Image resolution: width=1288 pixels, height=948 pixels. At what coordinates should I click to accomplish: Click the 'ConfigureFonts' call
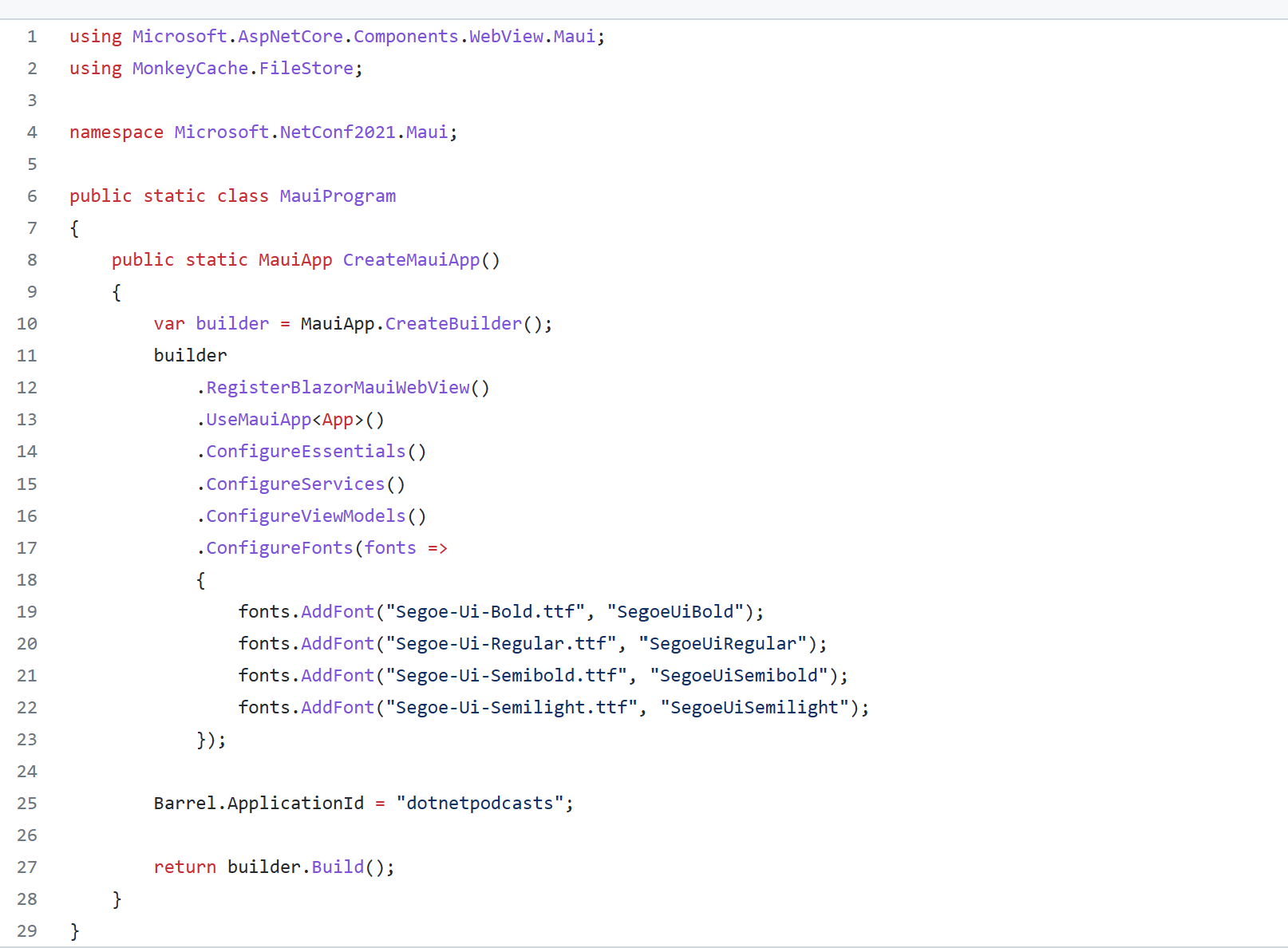(279, 548)
